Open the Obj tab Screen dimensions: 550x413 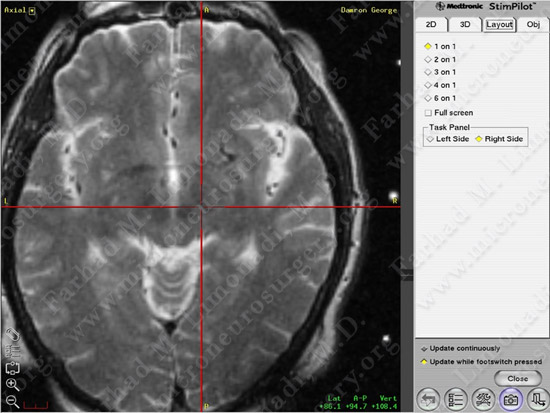pos(533,25)
